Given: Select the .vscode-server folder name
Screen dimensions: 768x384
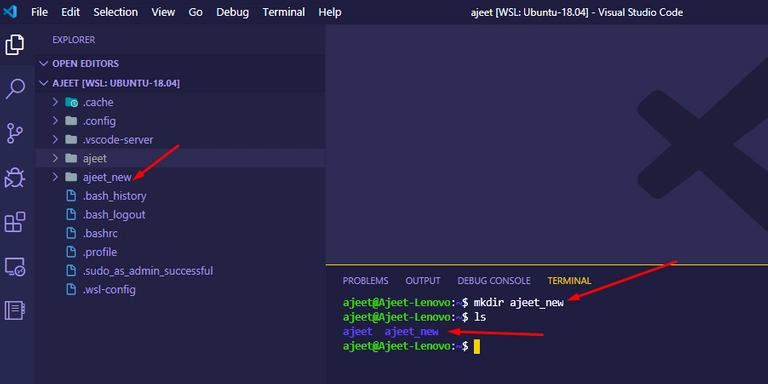Looking at the screenshot, I should (x=118, y=140).
